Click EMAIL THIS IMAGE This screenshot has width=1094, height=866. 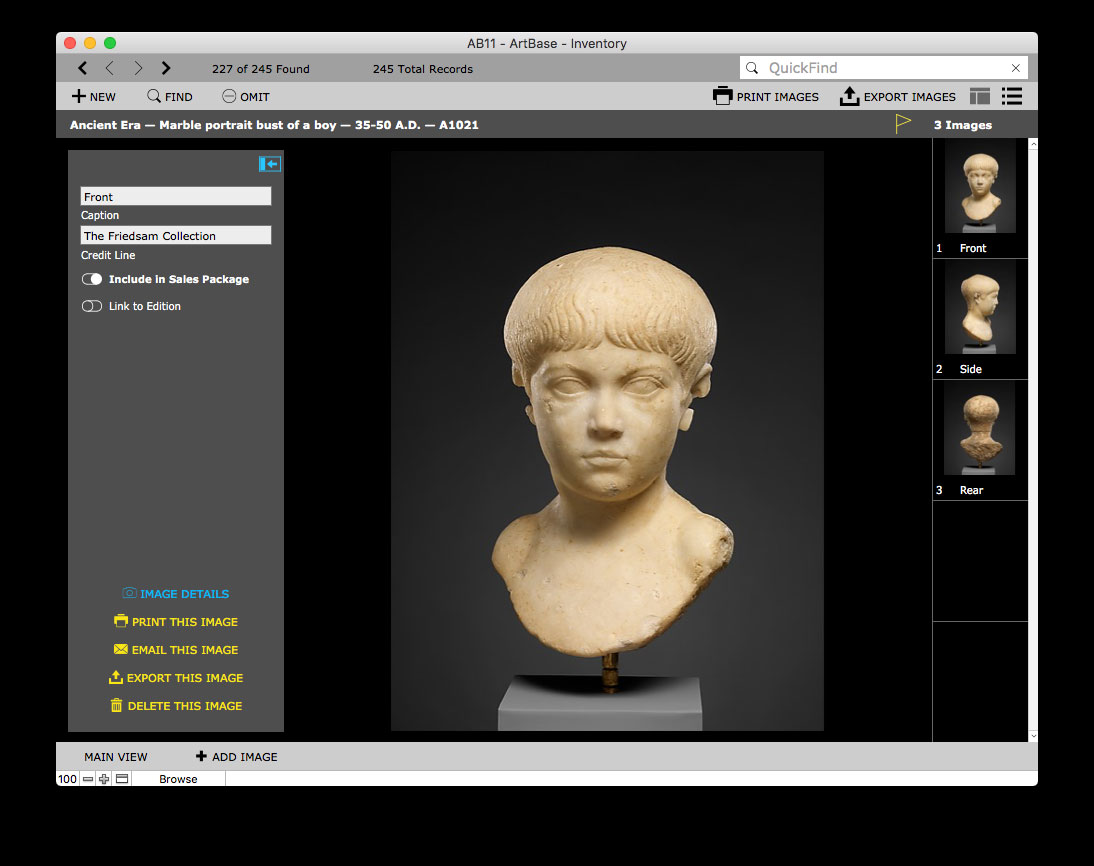tap(176, 650)
